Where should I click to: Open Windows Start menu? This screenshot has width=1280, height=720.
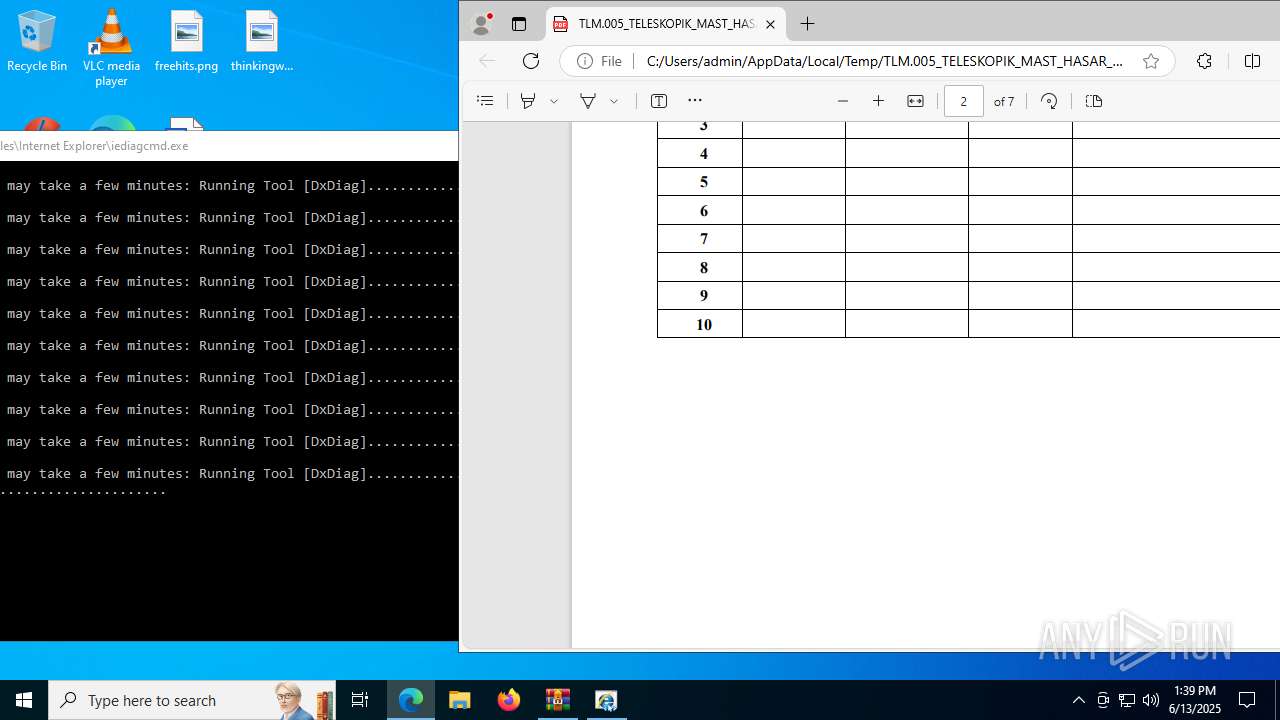point(24,700)
